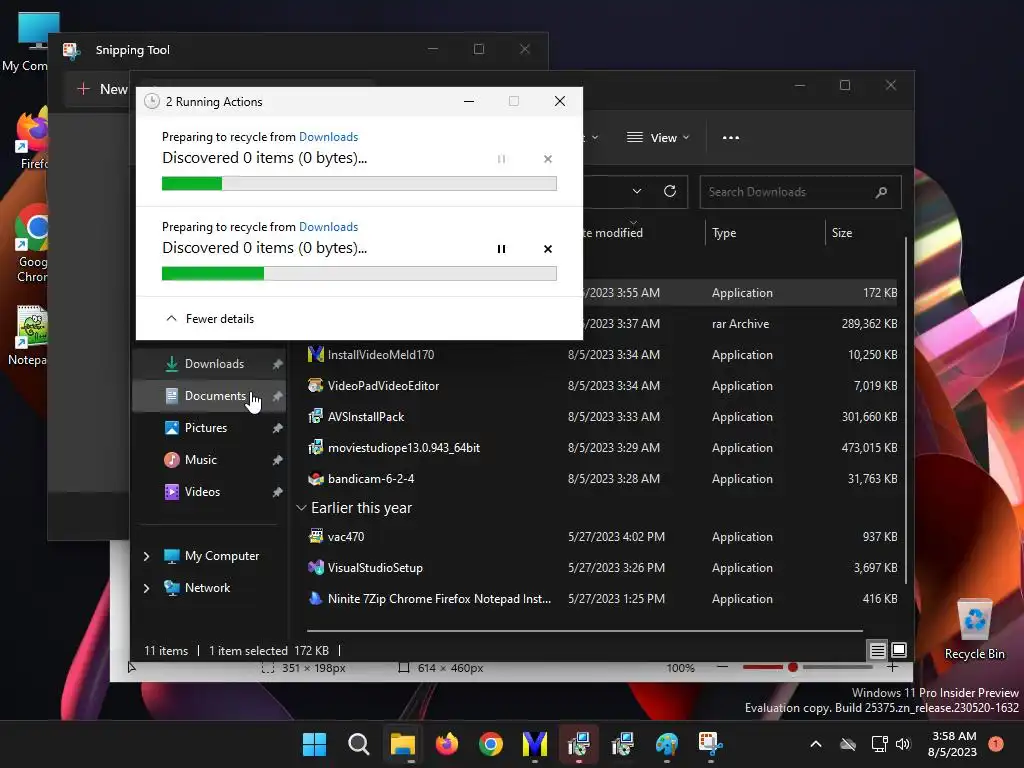Select AVSInstallPack file icon
The image size is (1024, 768).
pyautogui.click(x=316, y=417)
